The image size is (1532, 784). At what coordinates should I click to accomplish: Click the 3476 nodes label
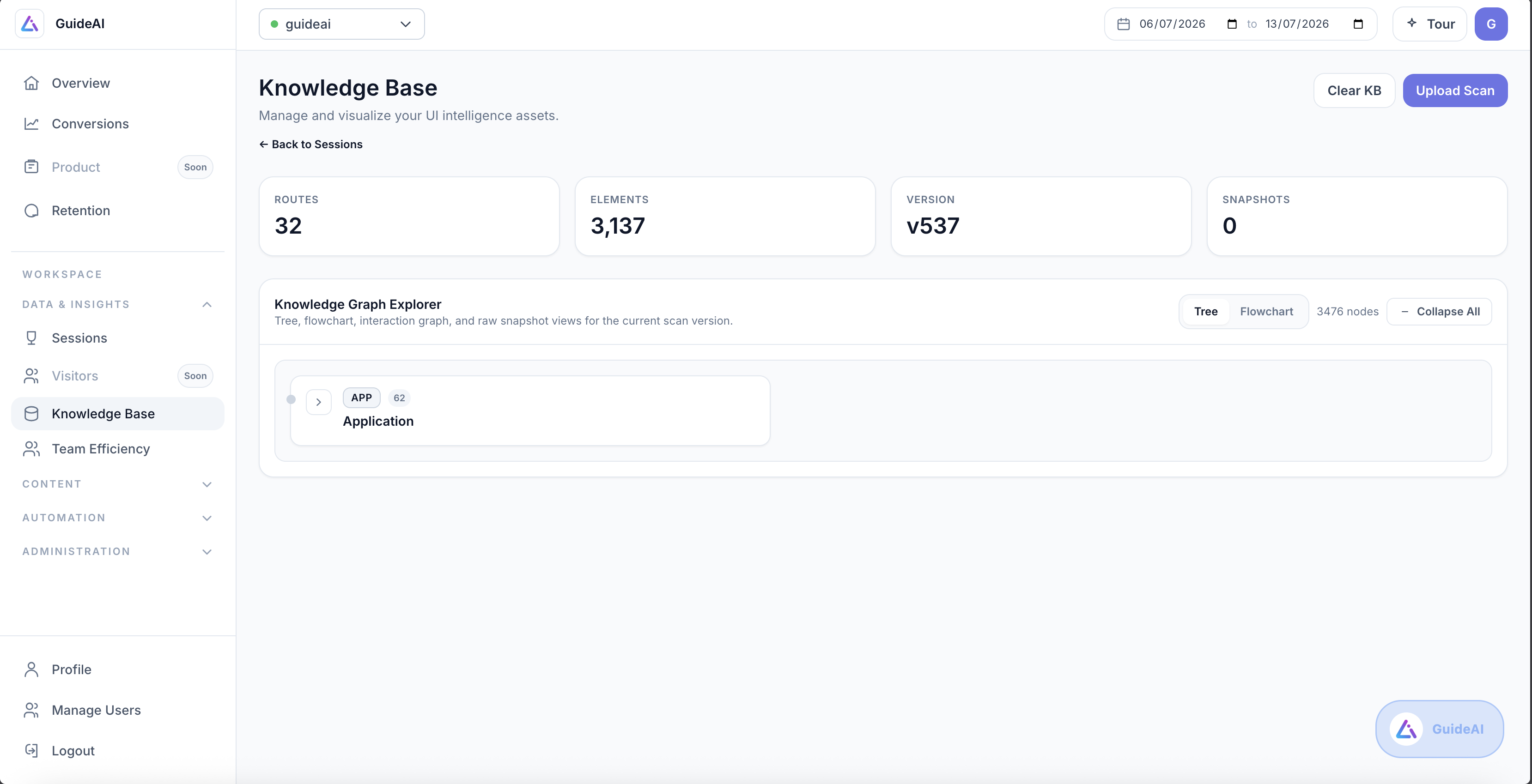click(1347, 312)
